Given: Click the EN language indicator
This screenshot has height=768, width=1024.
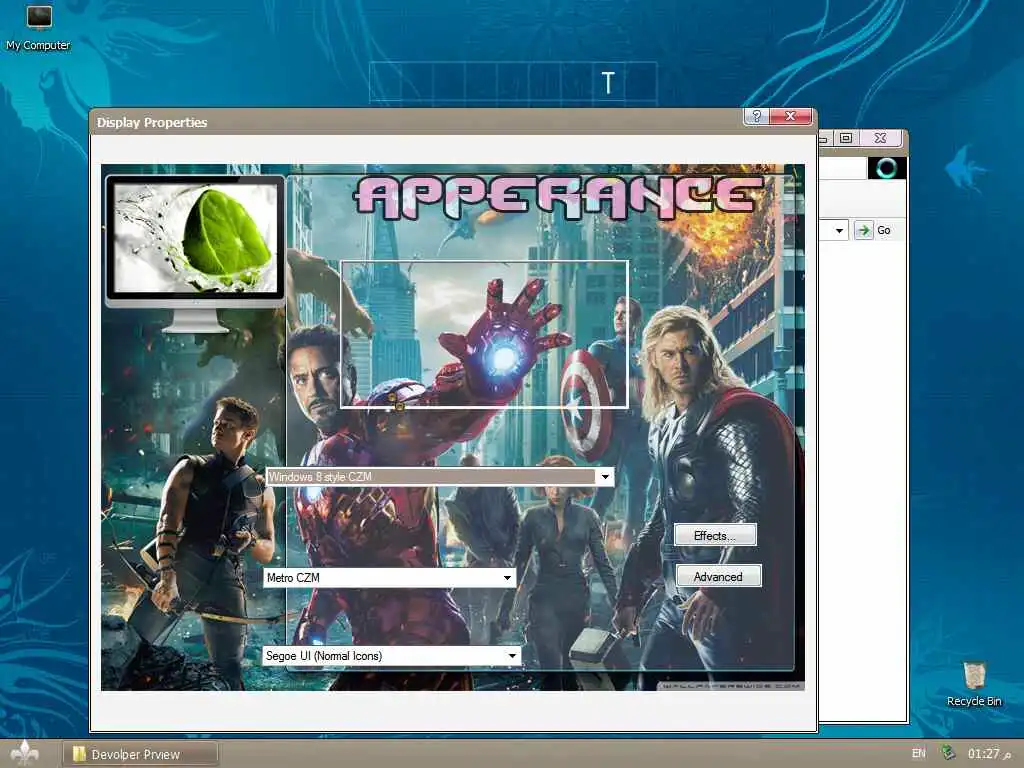Looking at the screenshot, I should coord(918,754).
